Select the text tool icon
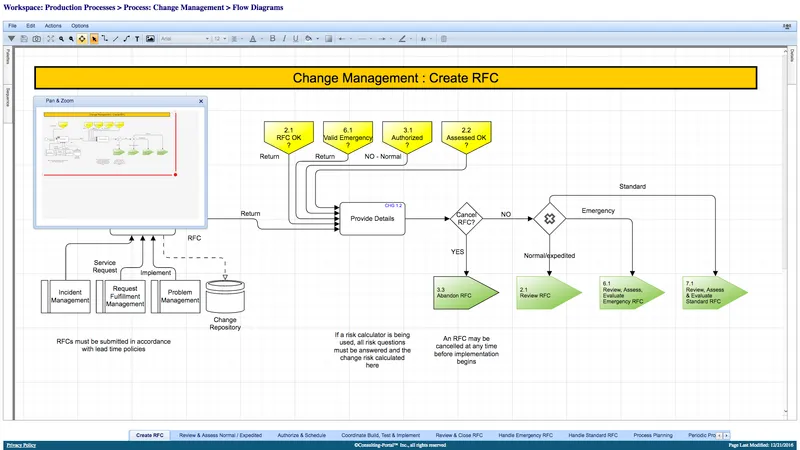 click(x=137, y=39)
